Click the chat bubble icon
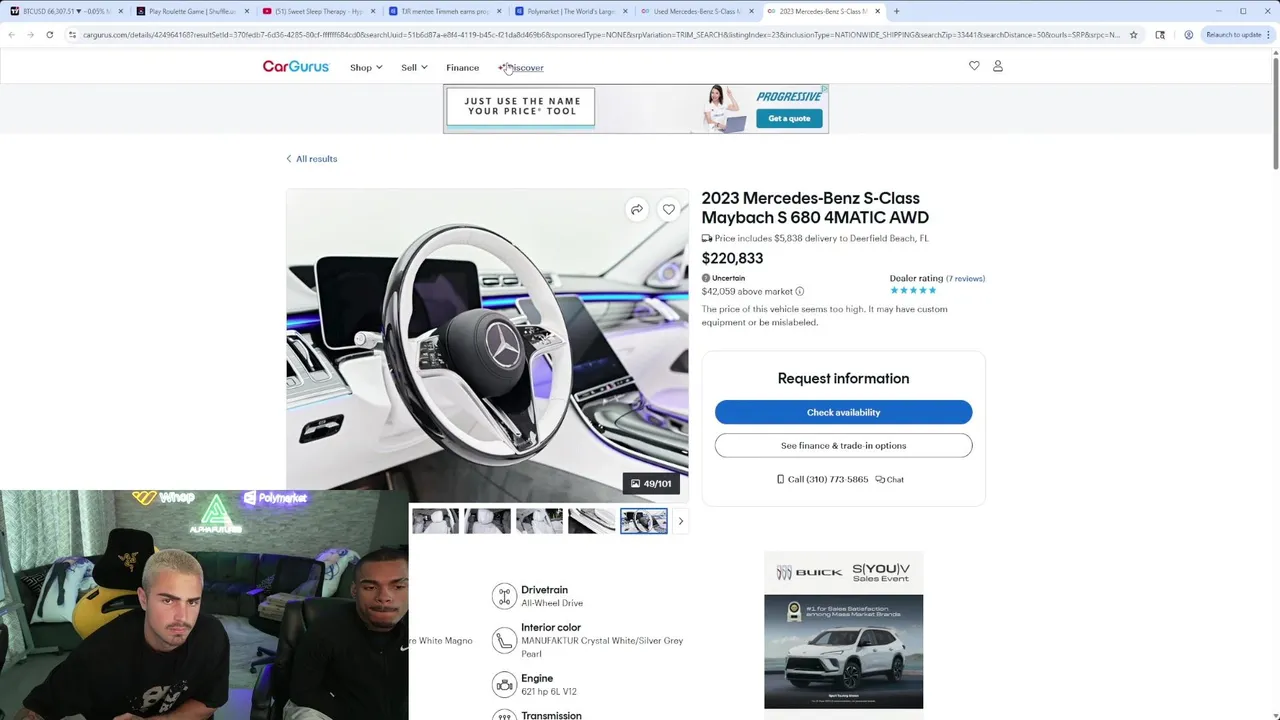The width and height of the screenshot is (1280, 720). tap(880, 480)
